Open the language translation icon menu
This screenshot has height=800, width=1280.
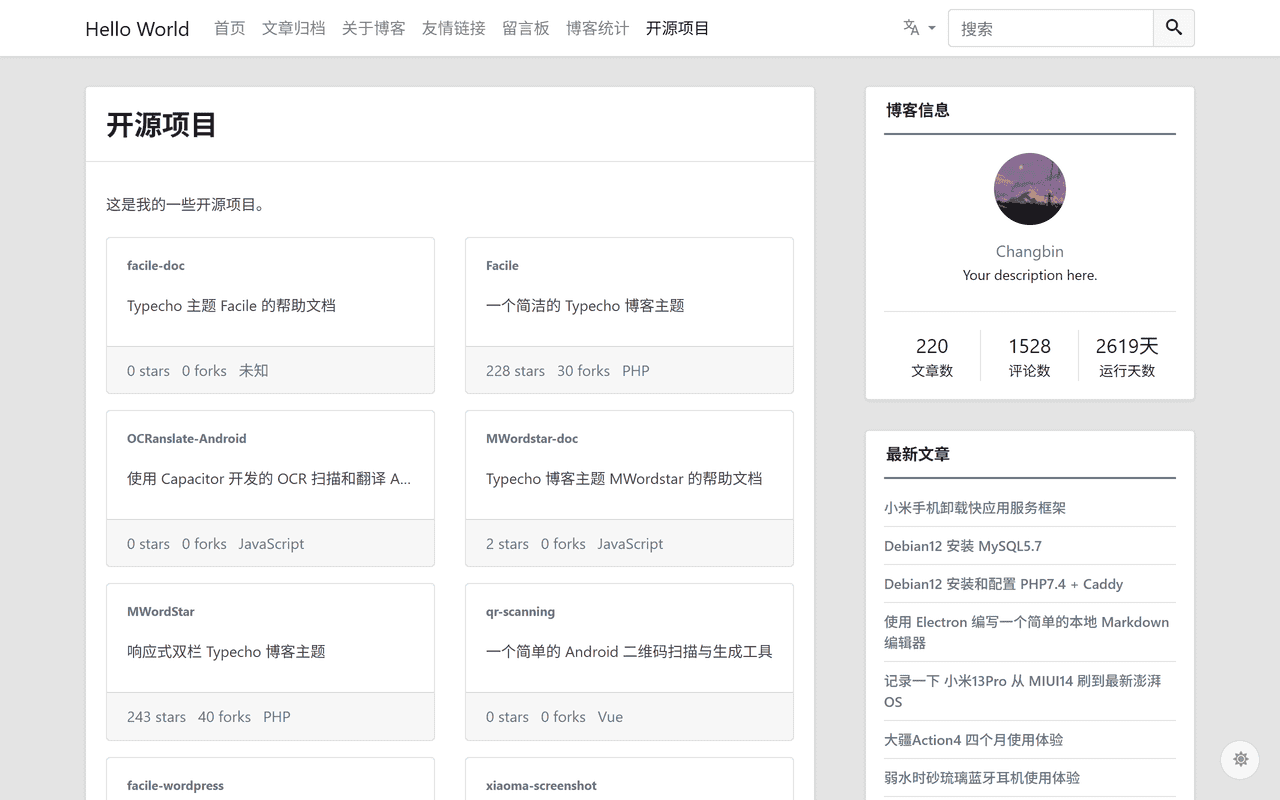(x=919, y=28)
